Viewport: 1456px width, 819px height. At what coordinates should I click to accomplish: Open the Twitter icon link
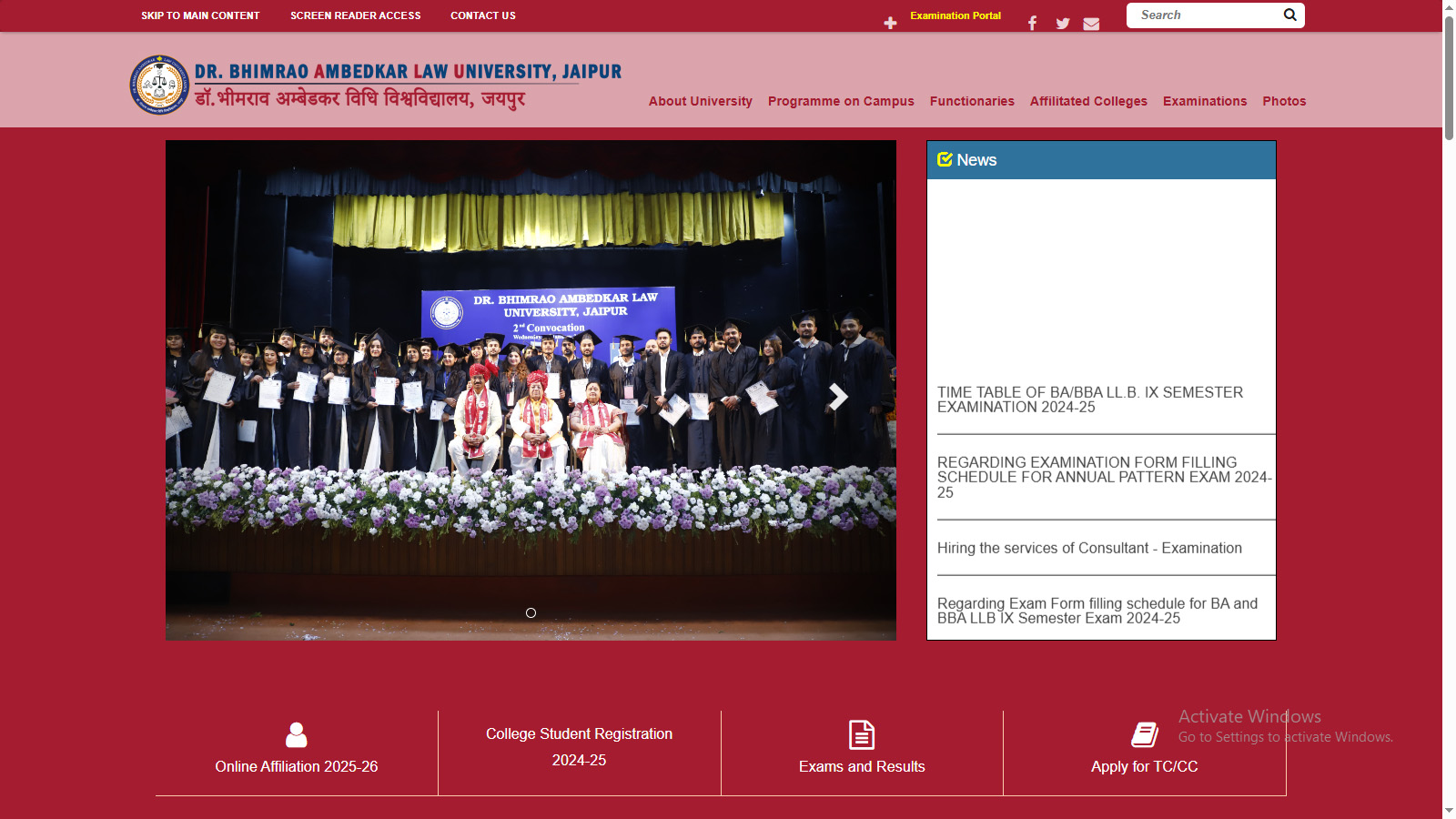(x=1062, y=24)
